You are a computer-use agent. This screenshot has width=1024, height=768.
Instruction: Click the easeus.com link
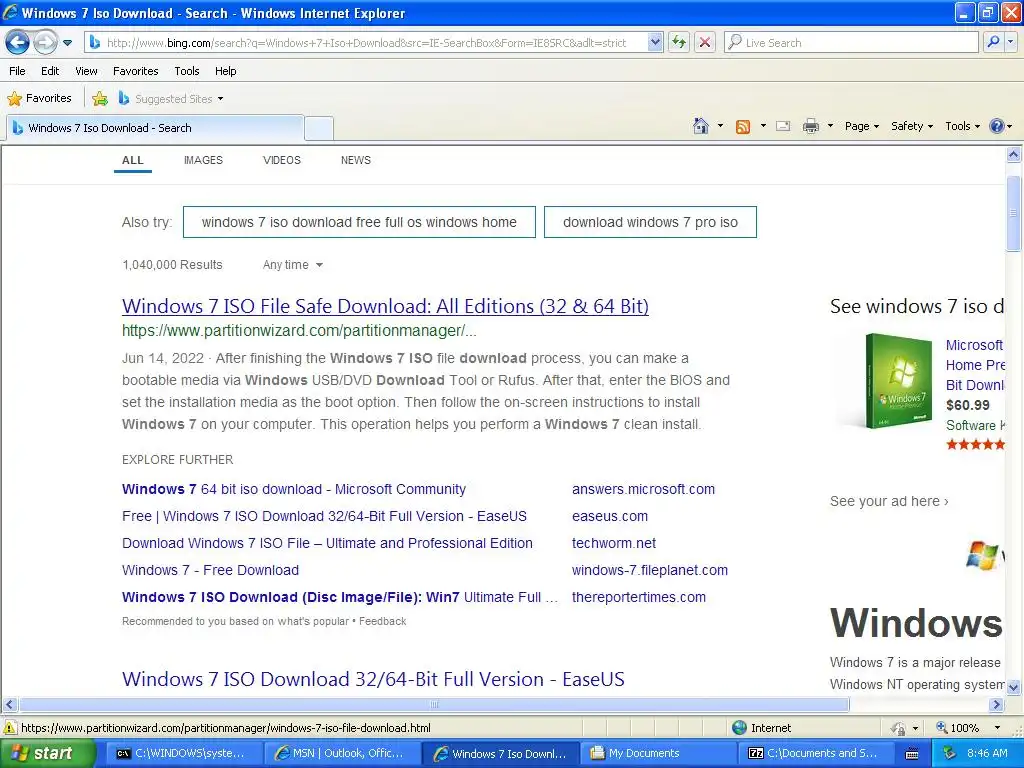pos(610,516)
